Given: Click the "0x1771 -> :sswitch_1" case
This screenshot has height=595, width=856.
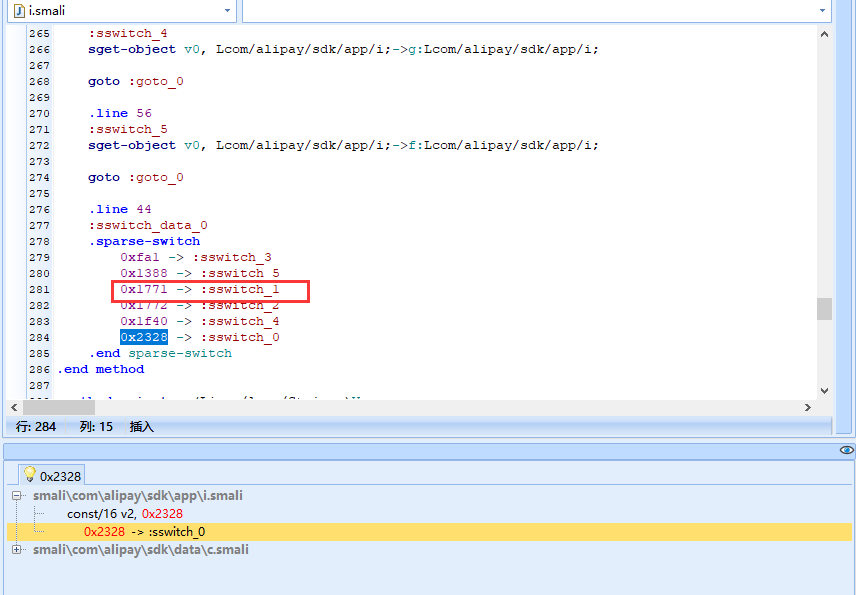Looking at the screenshot, I should (x=200, y=289).
